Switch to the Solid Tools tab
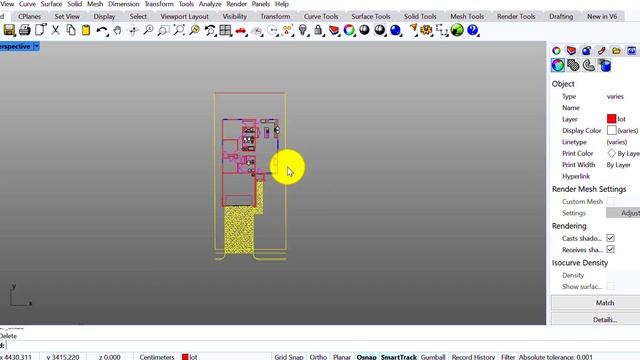The height and width of the screenshot is (360, 640). (x=420, y=16)
